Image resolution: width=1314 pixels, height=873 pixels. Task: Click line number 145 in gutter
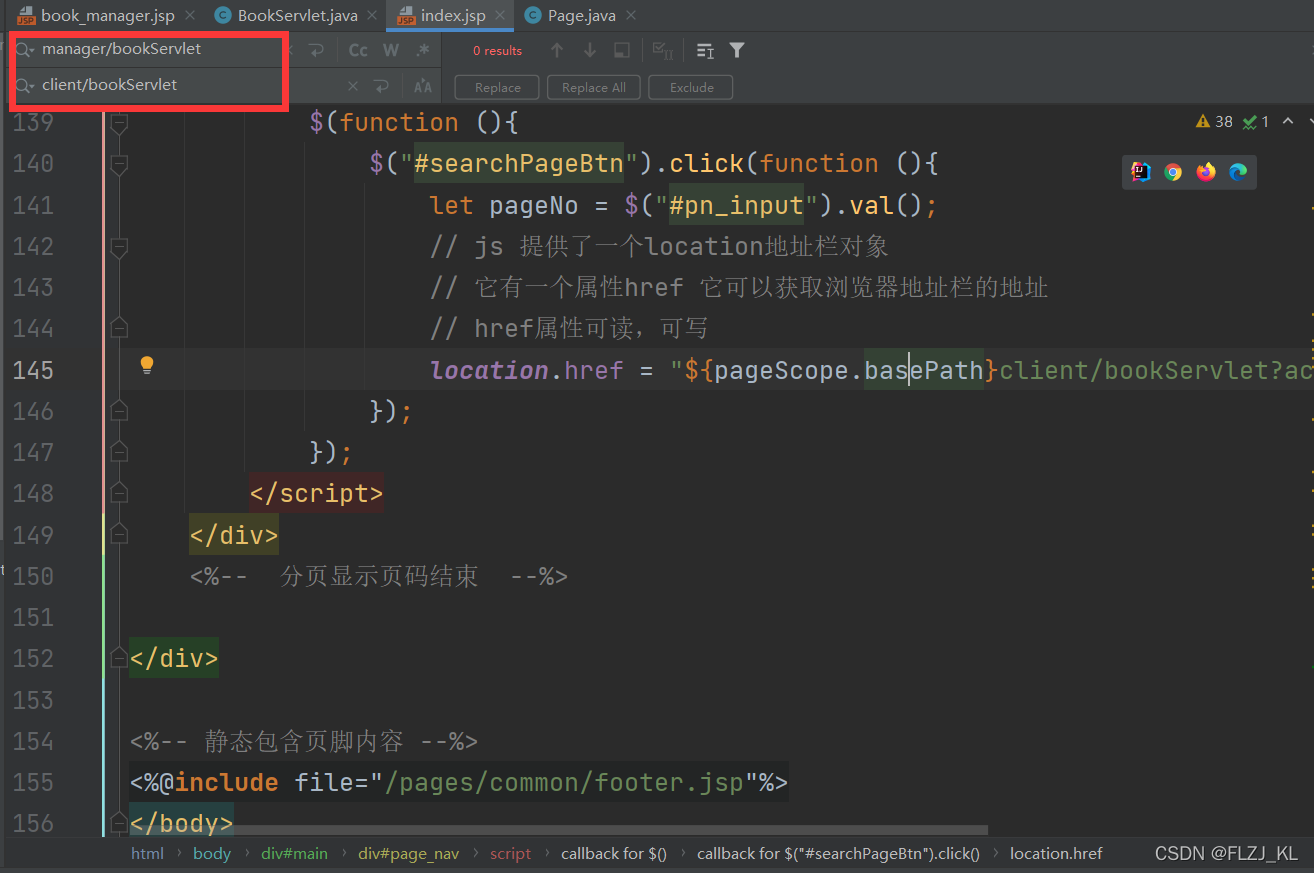pos(33,370)
